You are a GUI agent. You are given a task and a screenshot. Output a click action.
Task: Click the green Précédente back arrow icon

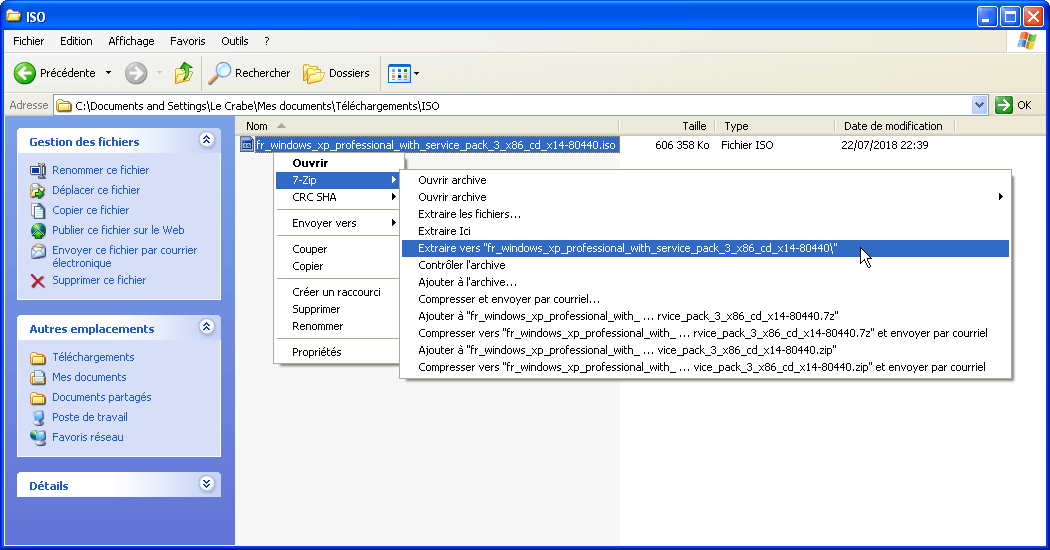(x=25, y=73)
